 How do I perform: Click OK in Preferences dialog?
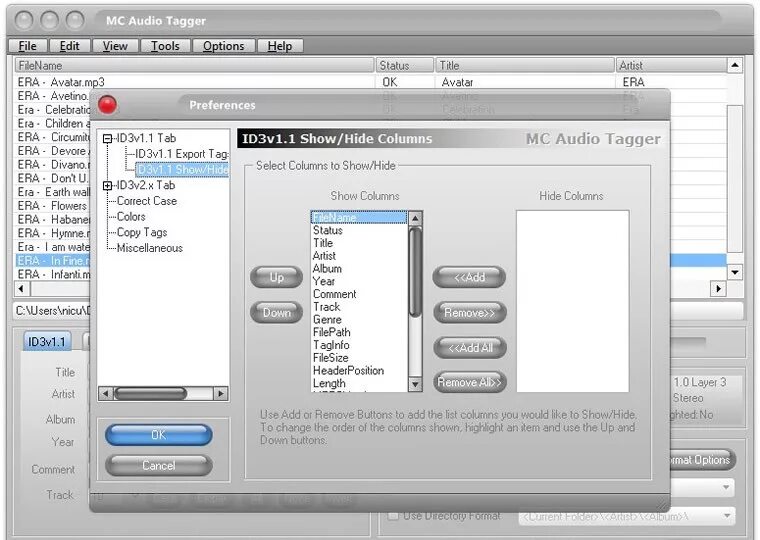pos(158,435)
